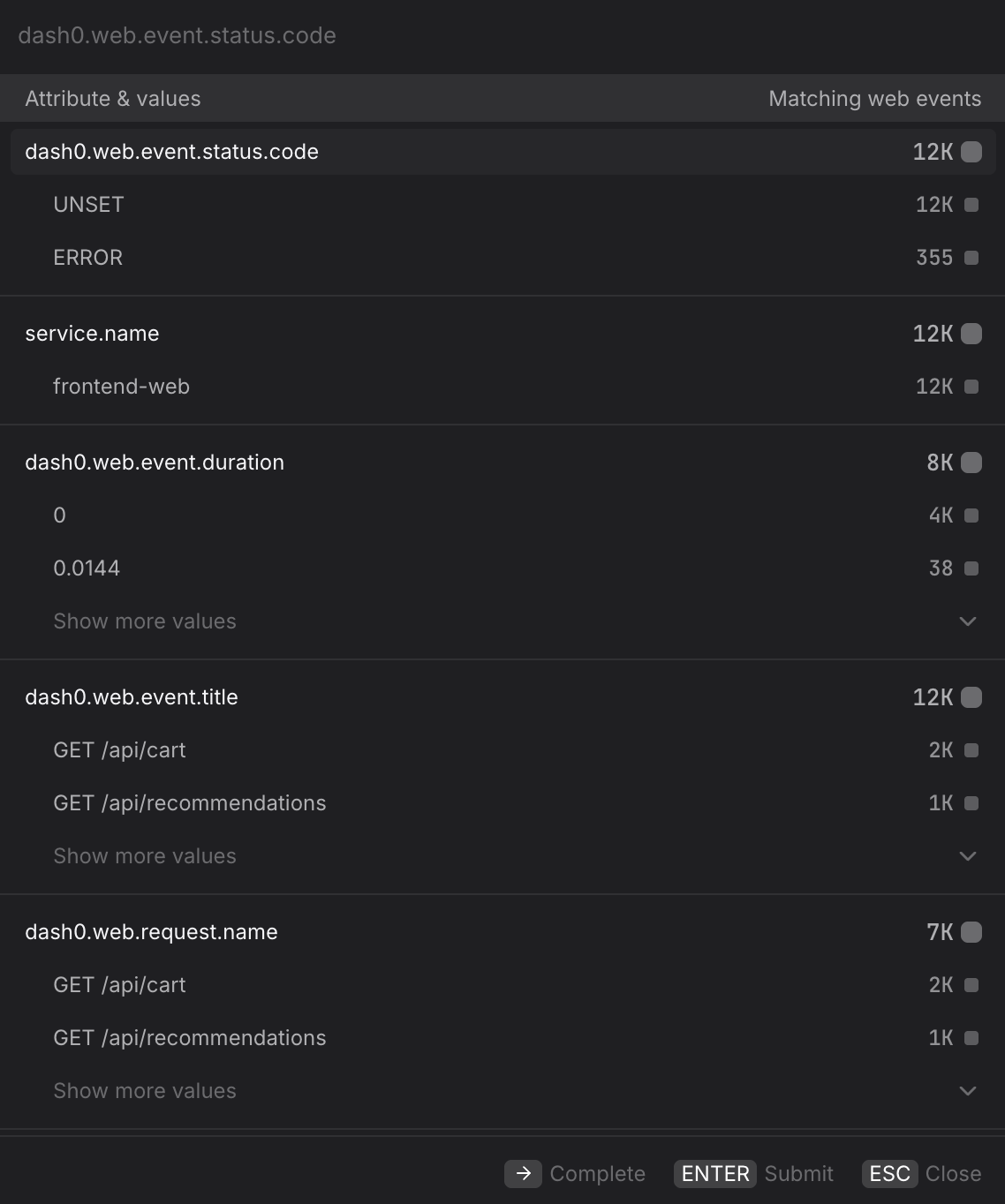Select the Attribute & values header
Viewport: 1005px width, 1204px height.
(x=113, y=98)
